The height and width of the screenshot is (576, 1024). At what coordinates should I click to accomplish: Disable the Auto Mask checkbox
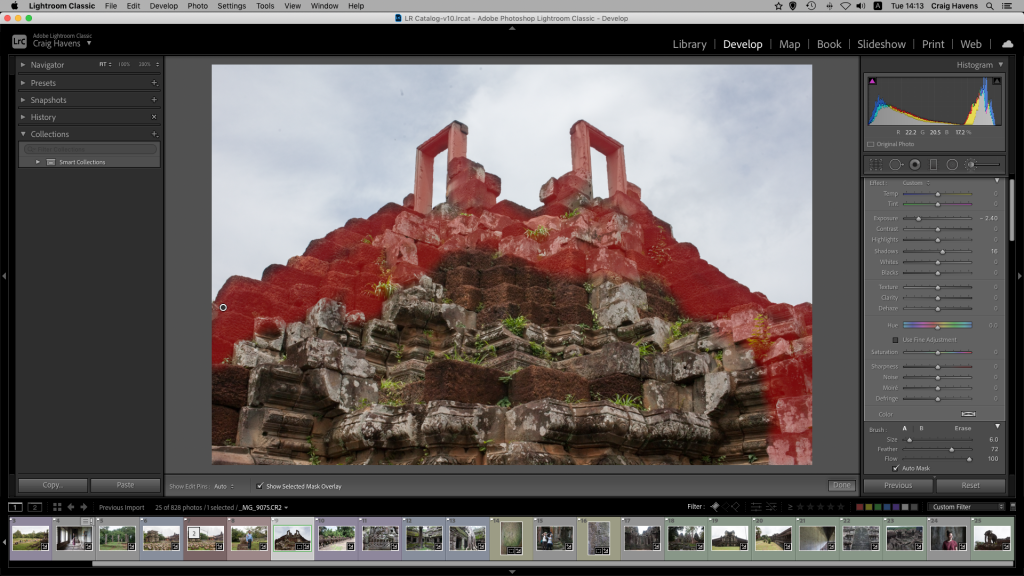click(895, 468)
